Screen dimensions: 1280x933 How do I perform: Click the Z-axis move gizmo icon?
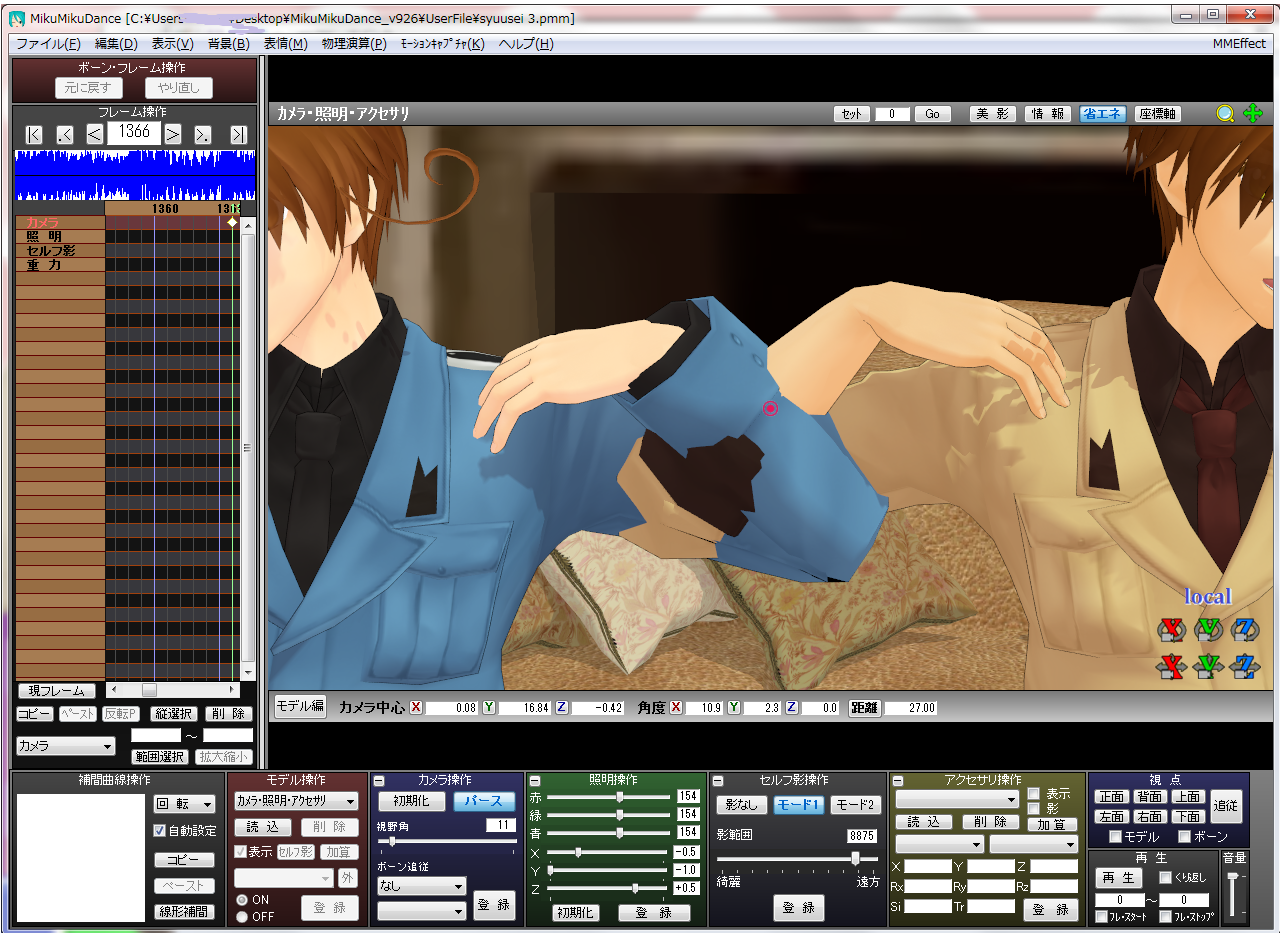1246,666
